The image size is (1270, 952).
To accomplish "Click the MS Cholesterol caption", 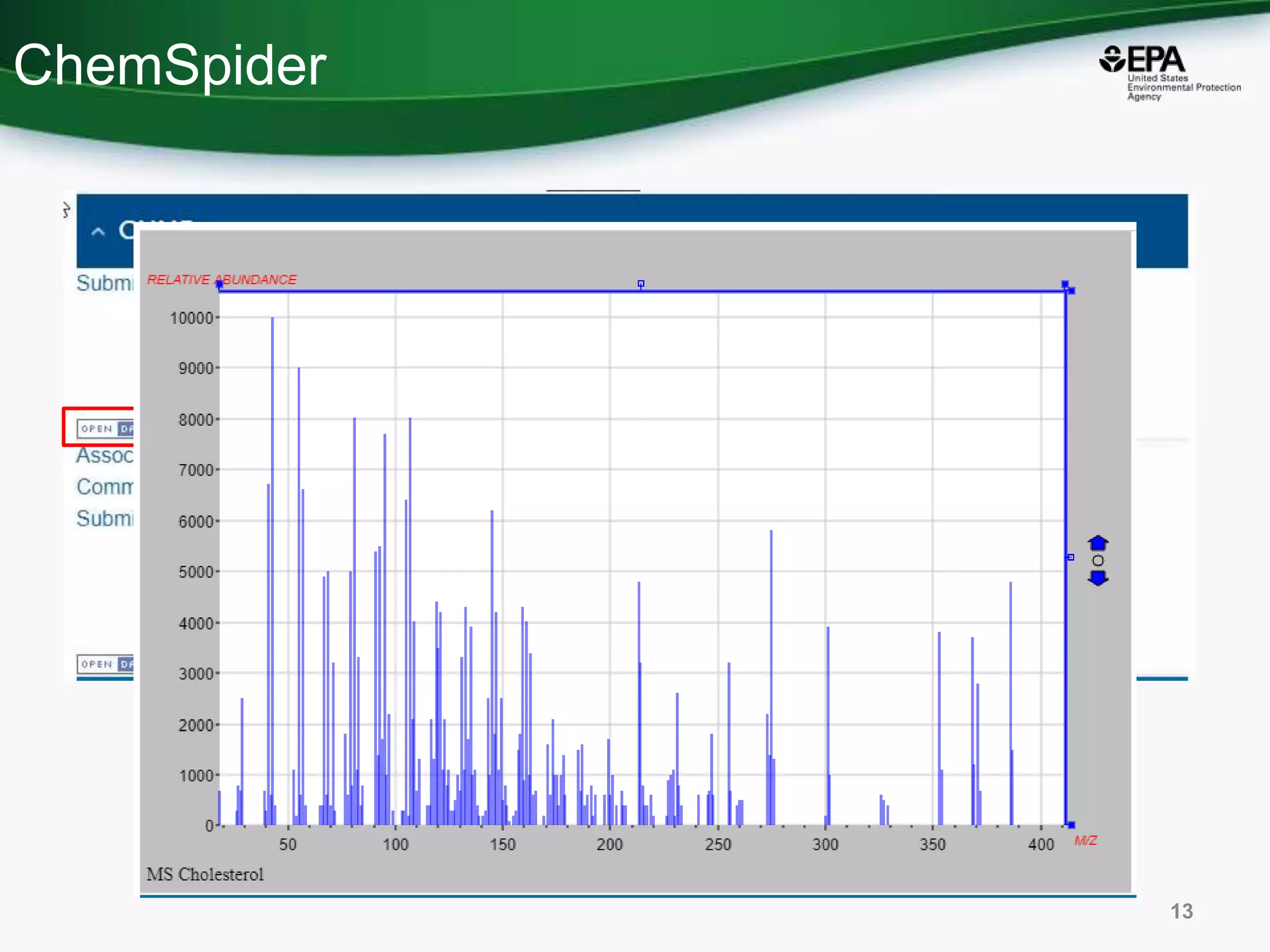I will coord(205,874).
